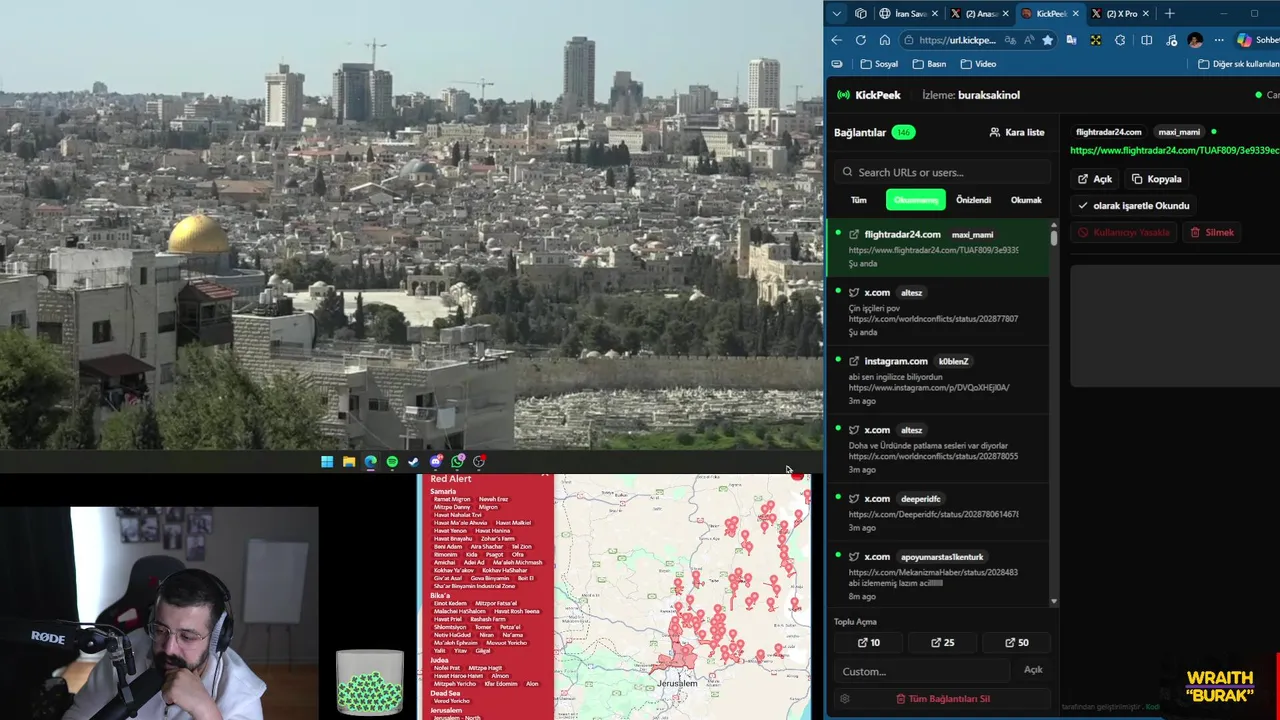
Task: Select the Önizlendi filter tab
Action: pyautogui.click(x=973, y=200)
